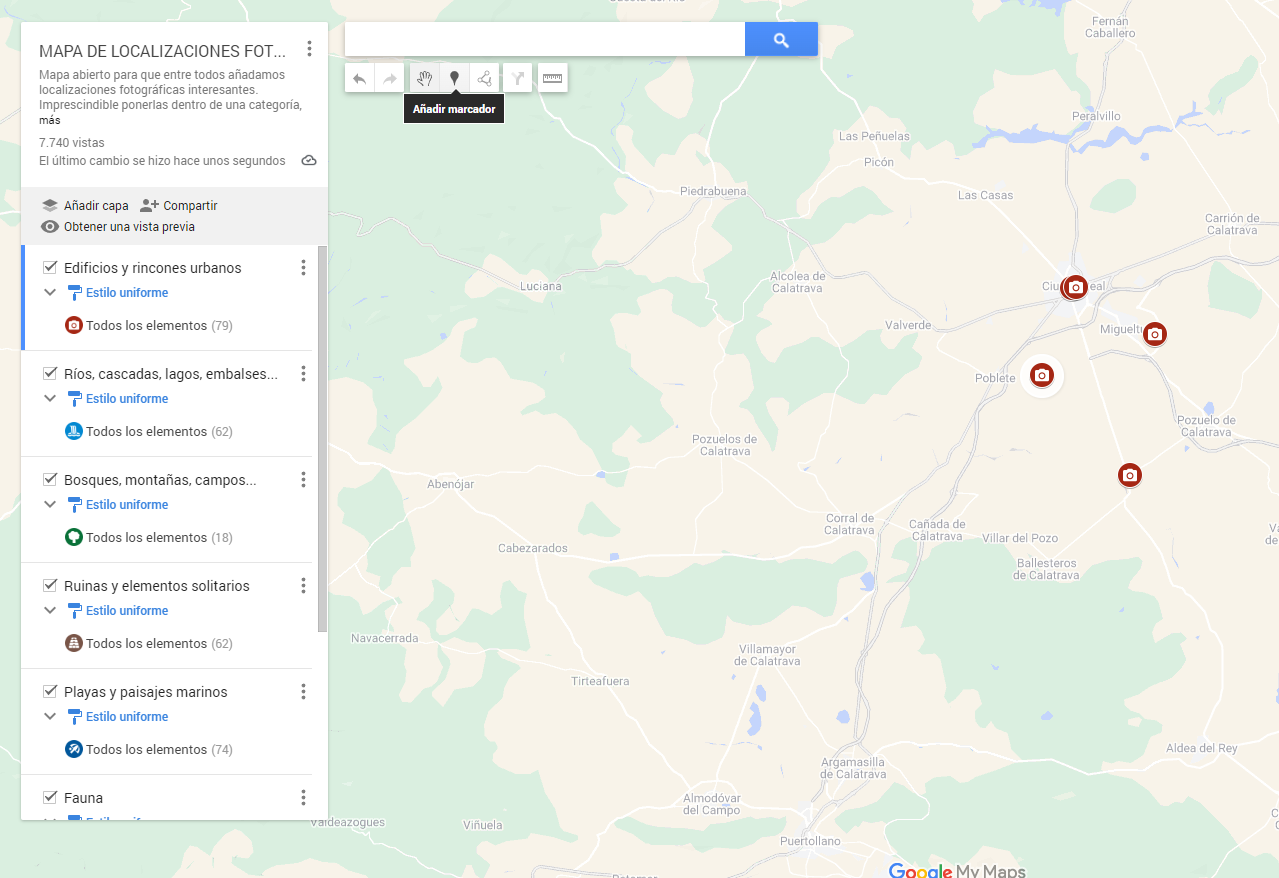The width and height of the screenshot is (1279, 878).
Task: Uncheck Ruinas y elementos solitarios layer
Action: click(50, 585)
